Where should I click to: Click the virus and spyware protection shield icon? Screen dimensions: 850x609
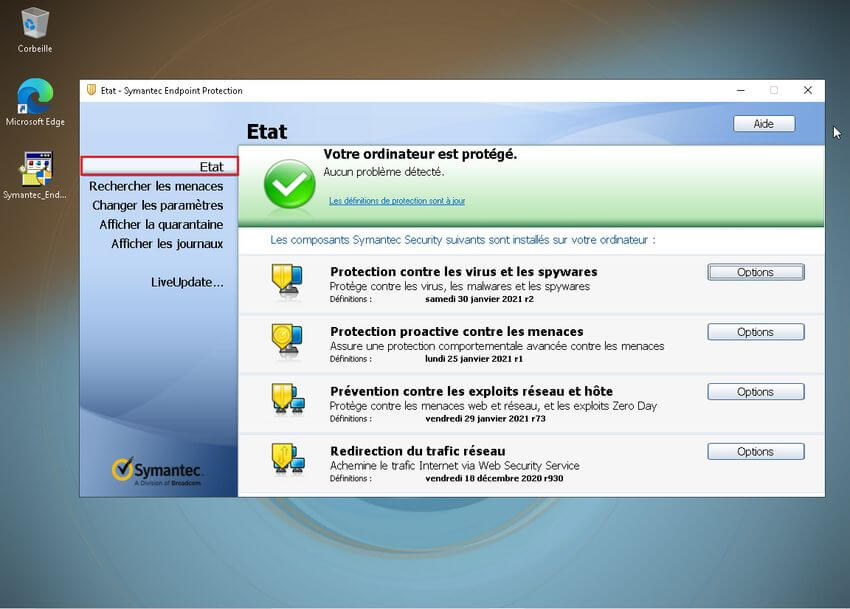287,280
